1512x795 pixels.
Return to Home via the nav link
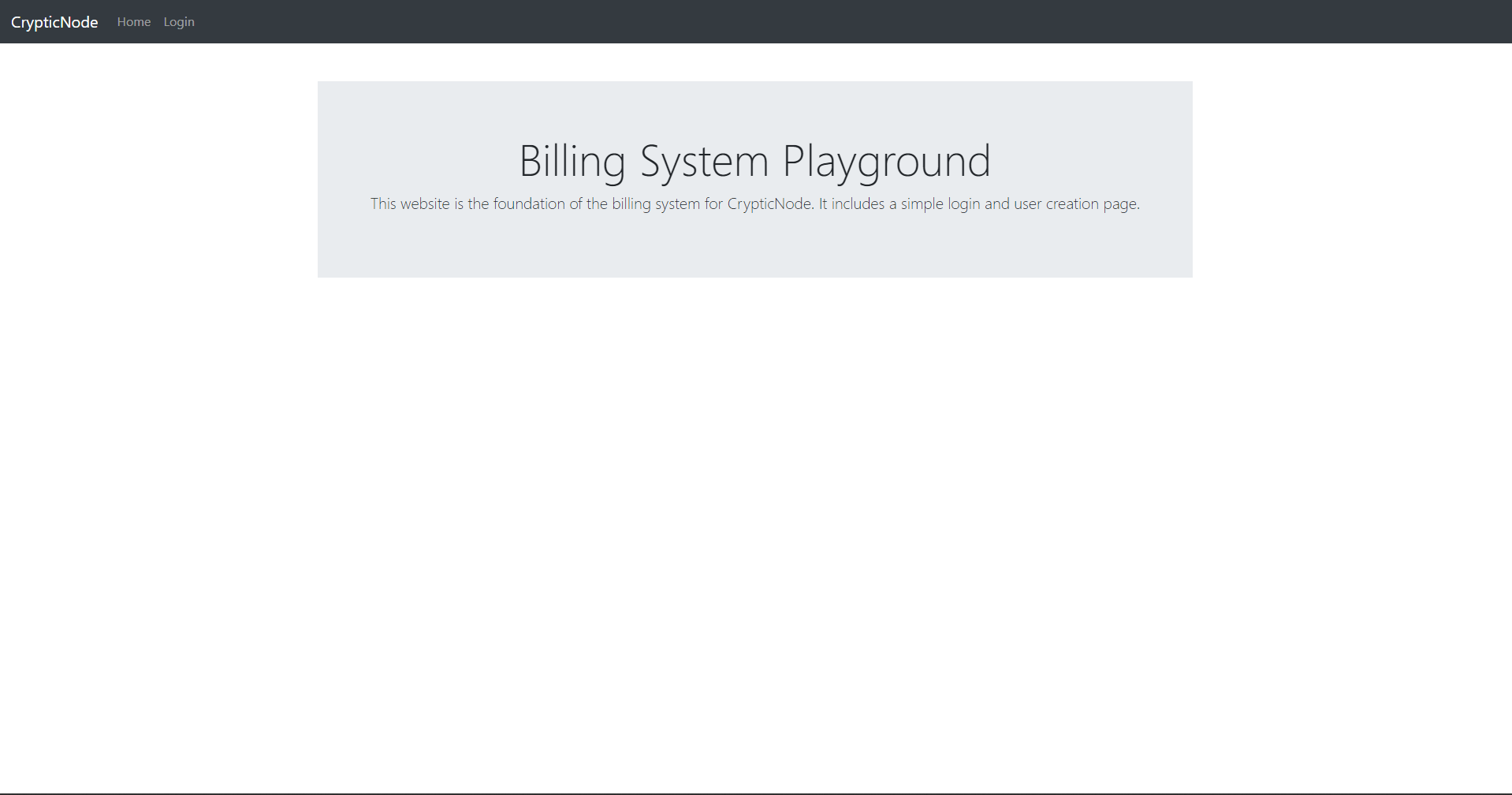[133, 21]
